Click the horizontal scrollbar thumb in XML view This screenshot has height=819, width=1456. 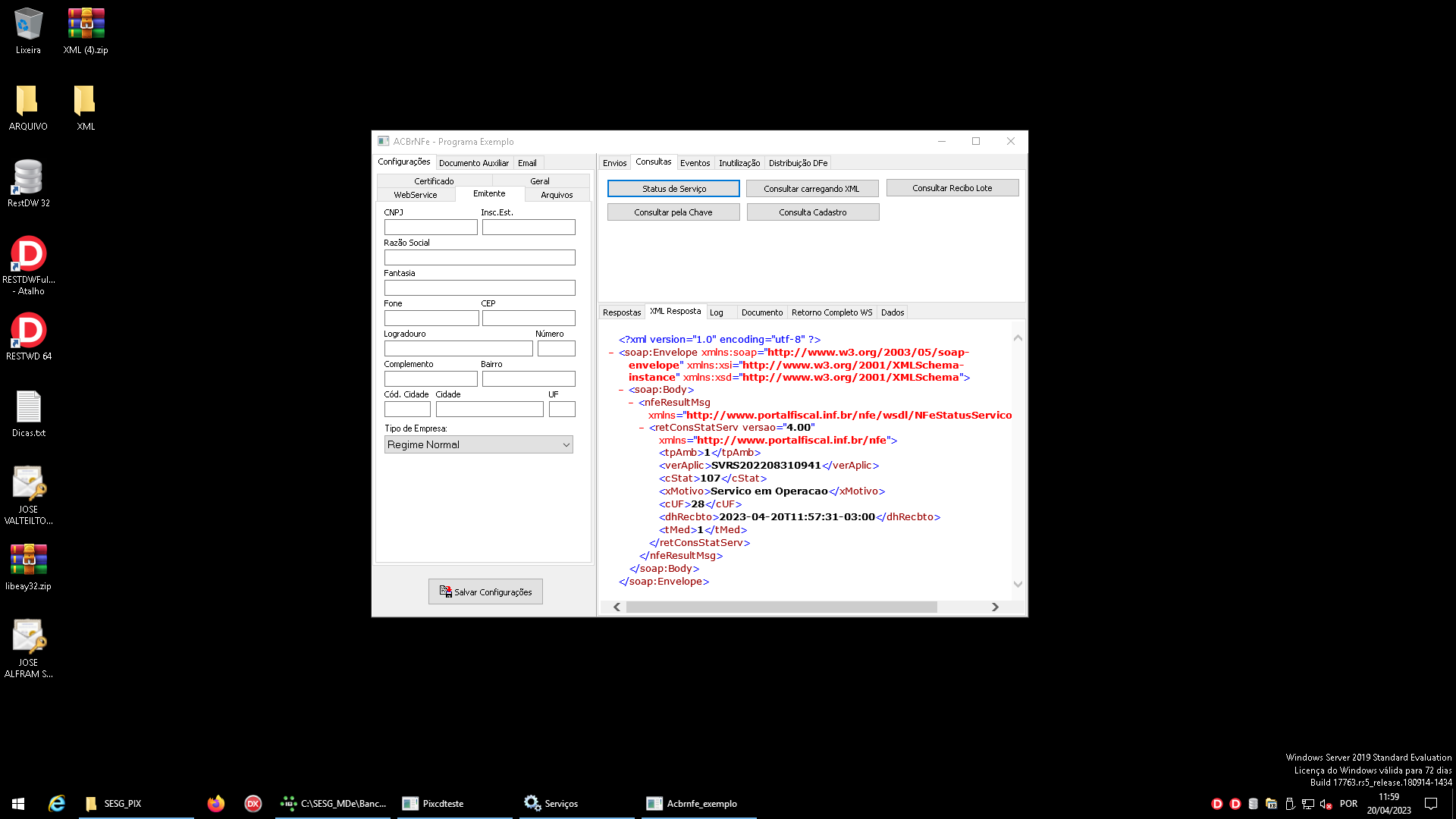pyautogui.click(x=781, y=607)
